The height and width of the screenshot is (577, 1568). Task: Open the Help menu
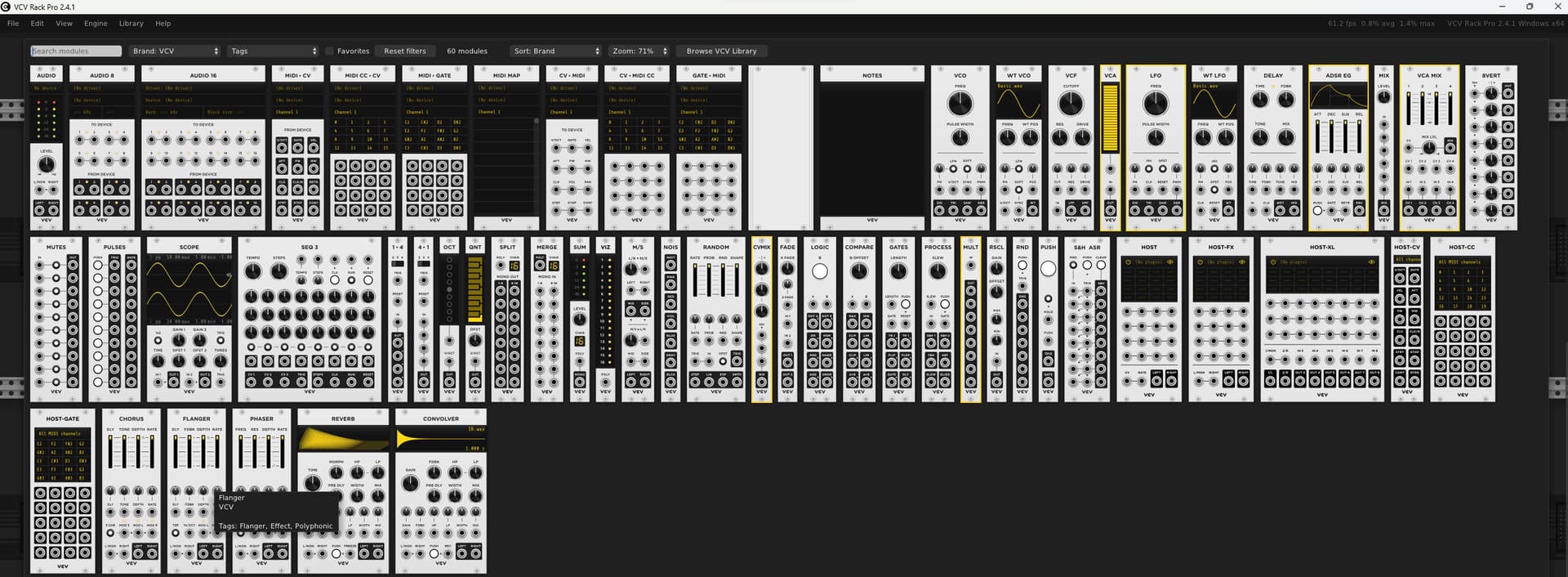click(163, 24)
